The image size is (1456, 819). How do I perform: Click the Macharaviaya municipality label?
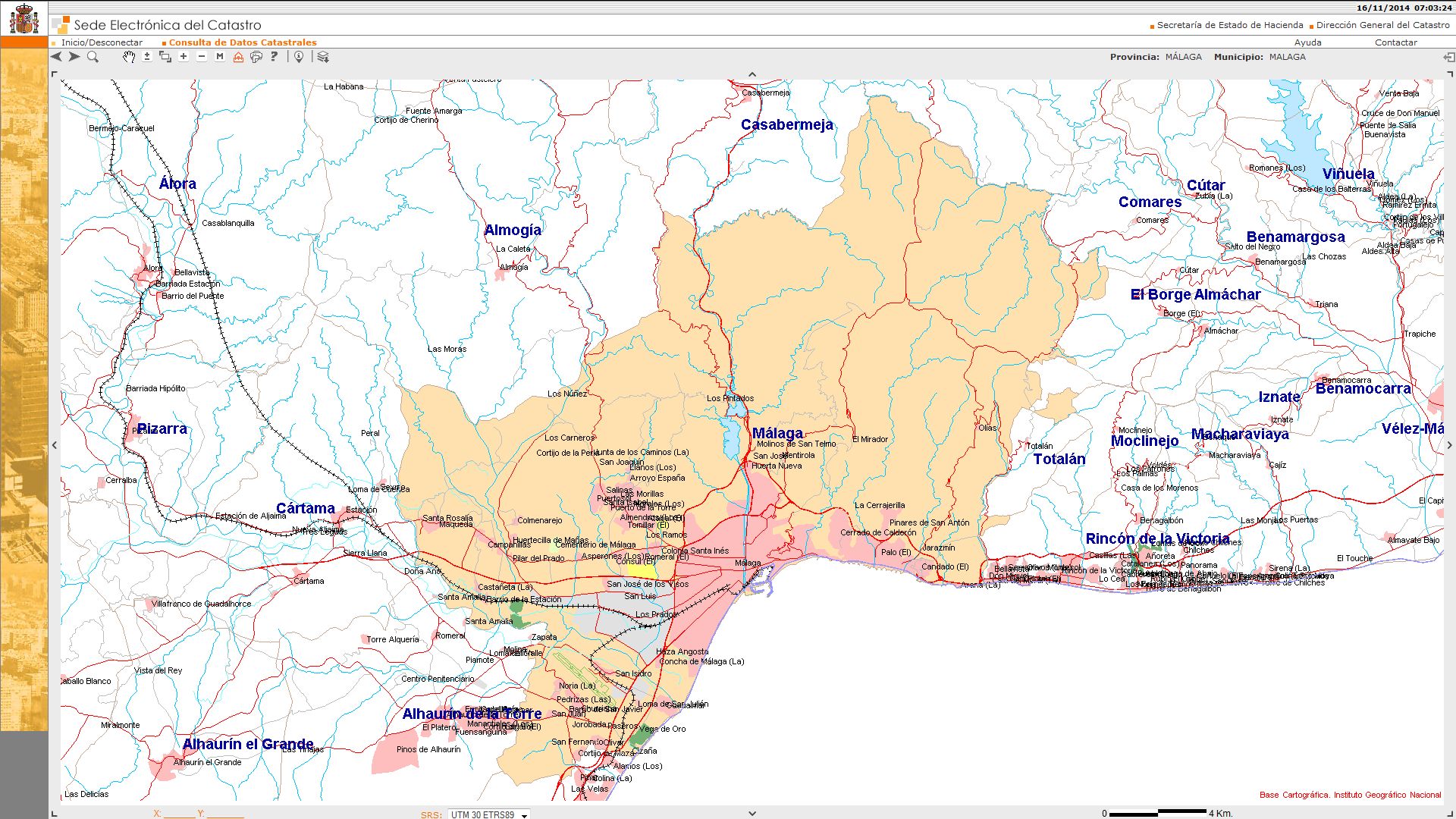click(x=1240, y=434)
